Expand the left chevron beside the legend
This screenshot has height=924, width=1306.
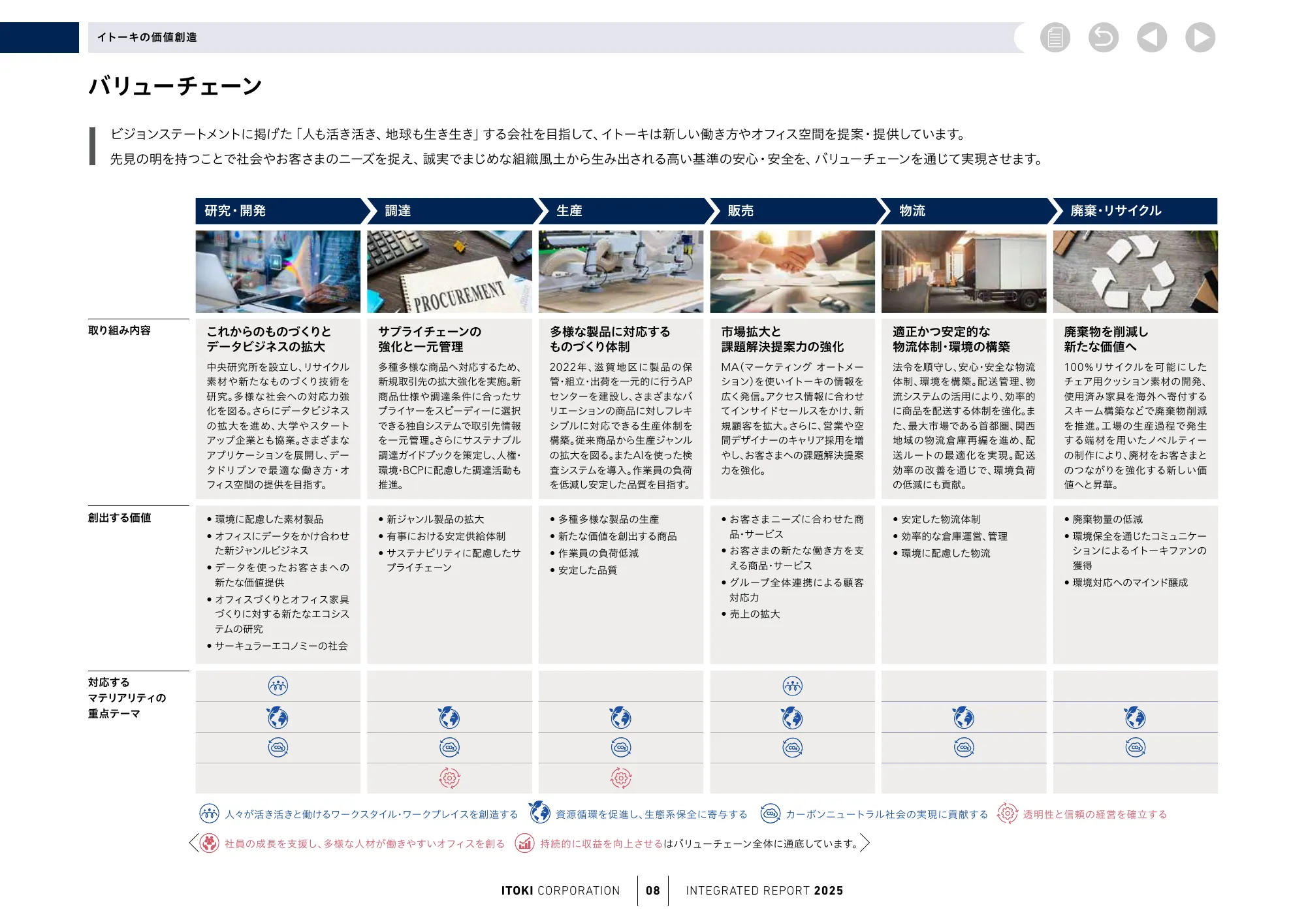pos(194,843)
